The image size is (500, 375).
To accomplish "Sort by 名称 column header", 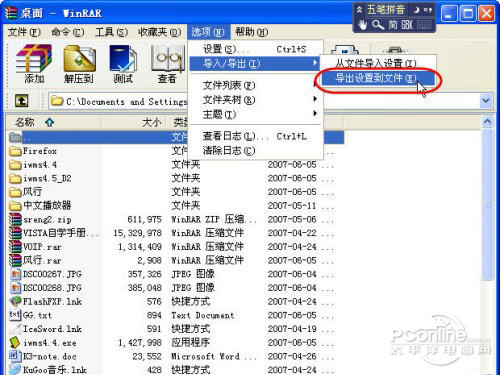I will [x=53, y=122].
